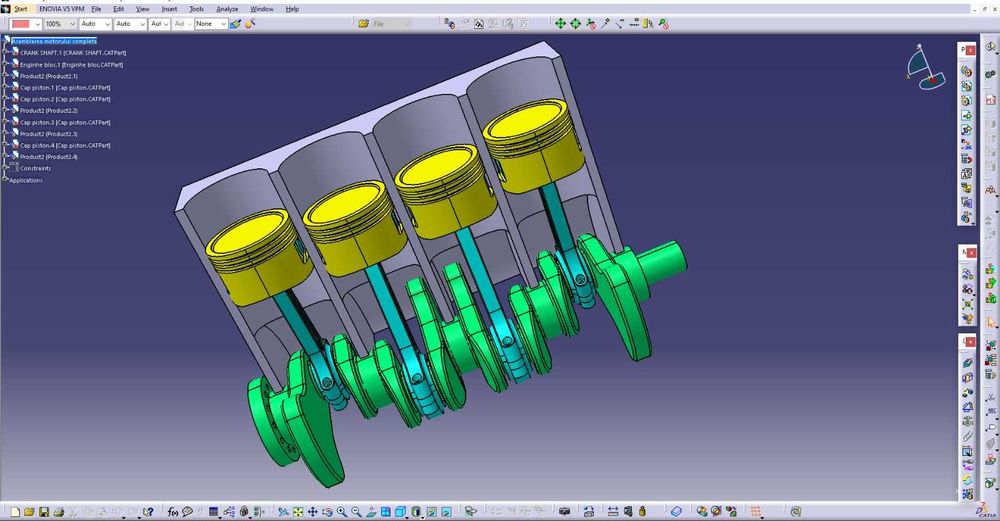
Task: Click the Contact Constraint icon
Action: 967,376
